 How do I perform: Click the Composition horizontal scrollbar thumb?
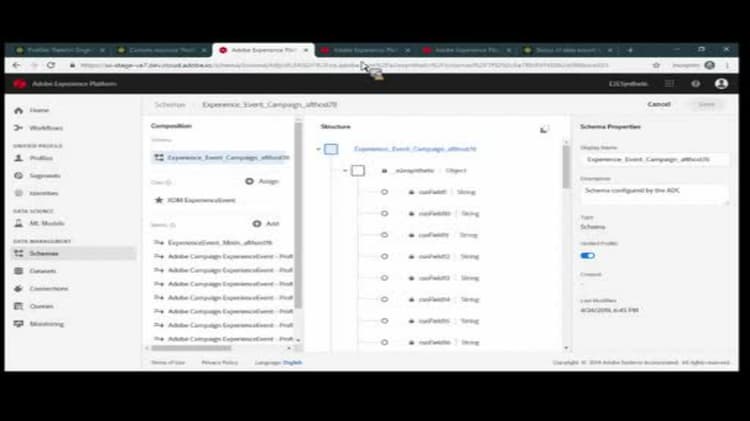pos(191,348)
